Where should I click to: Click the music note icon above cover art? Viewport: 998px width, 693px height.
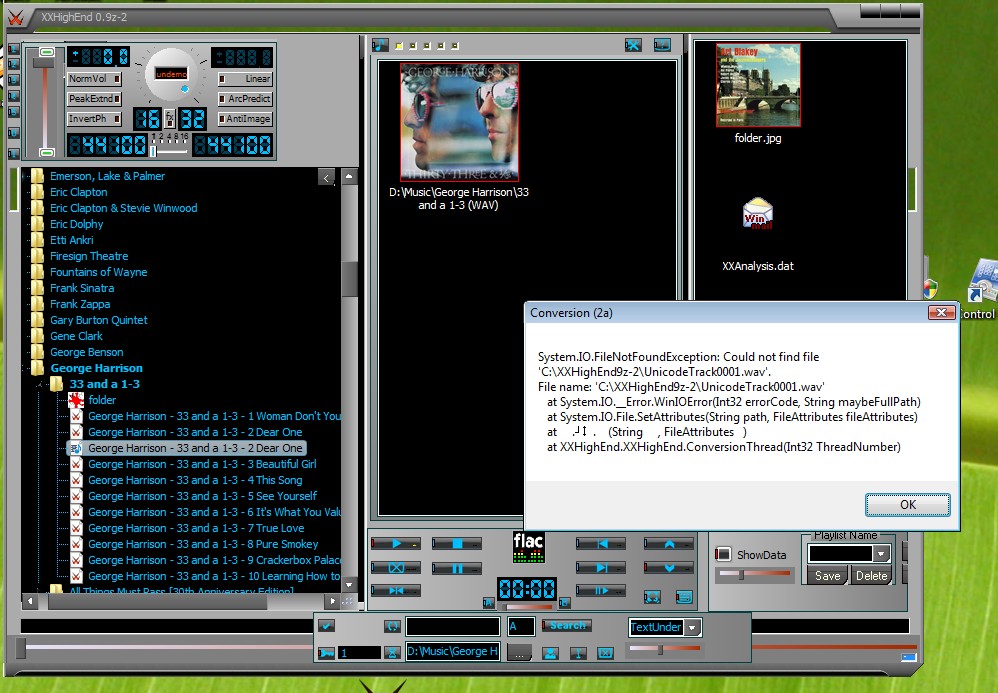tap(380, 45)
